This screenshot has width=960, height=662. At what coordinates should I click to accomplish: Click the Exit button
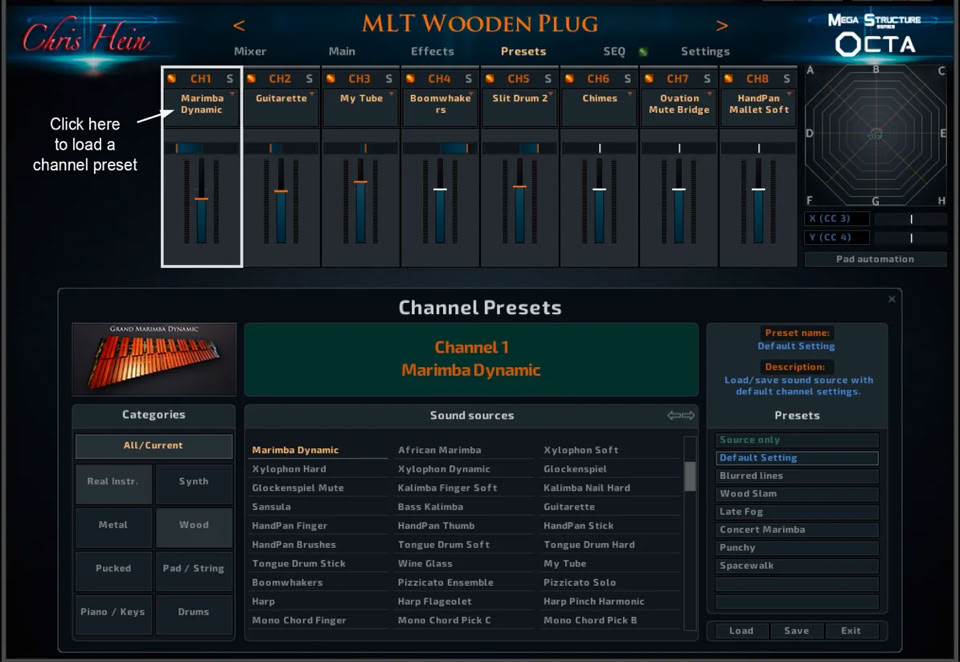click(x=850, y=631)
